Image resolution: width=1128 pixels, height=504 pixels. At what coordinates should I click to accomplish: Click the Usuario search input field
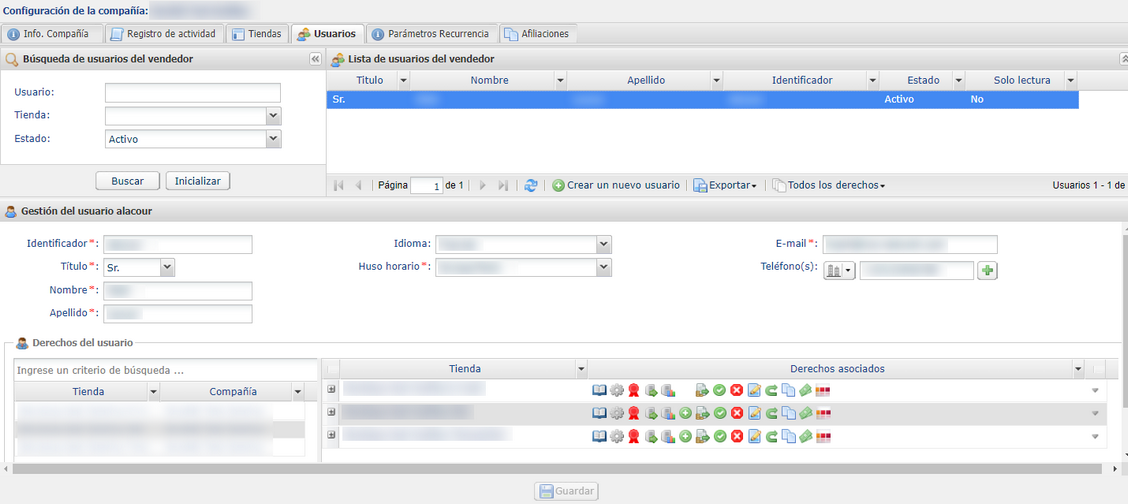pyautogui.click(x=192, y=93)
